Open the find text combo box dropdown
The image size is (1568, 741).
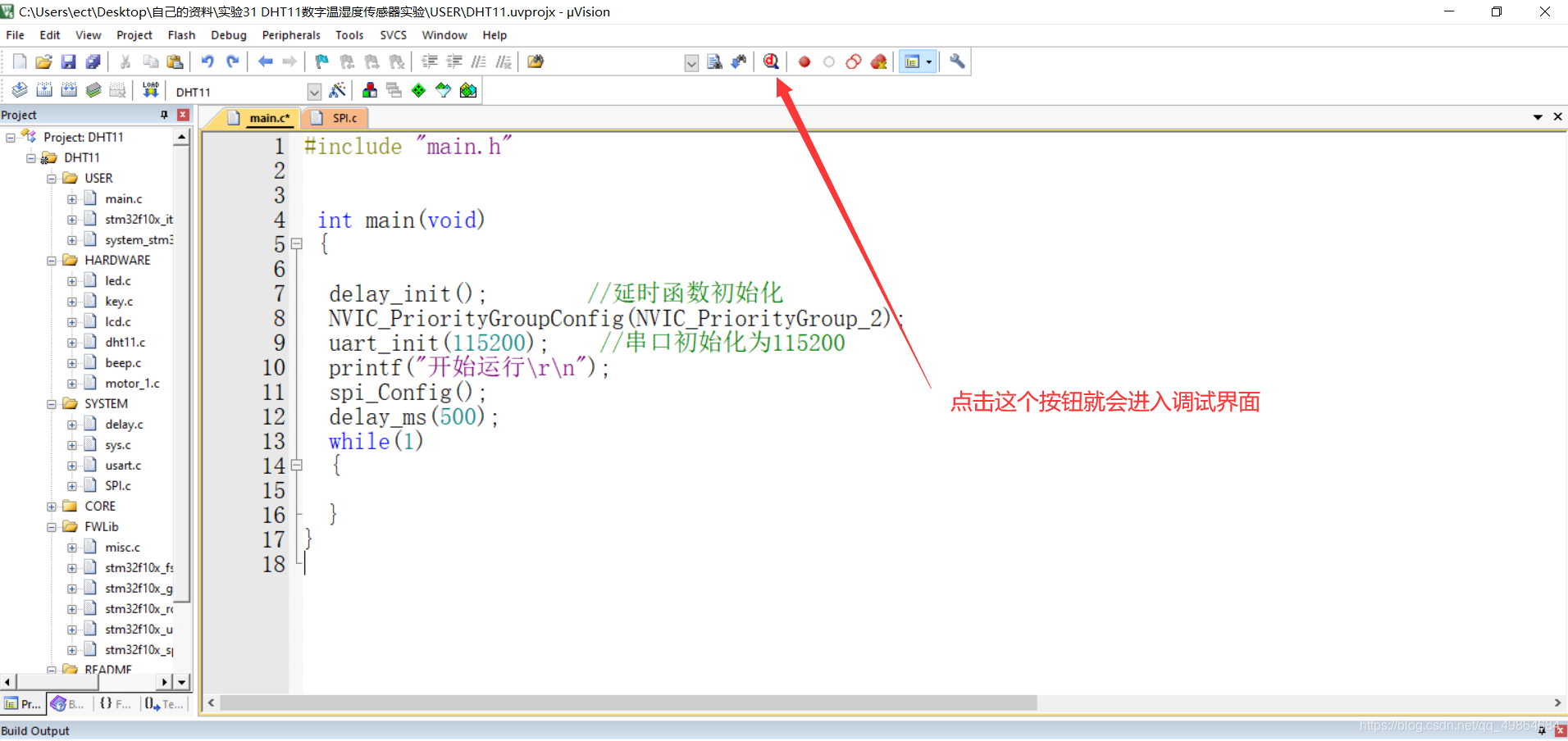pyautogui.click(x=691, y=63)
